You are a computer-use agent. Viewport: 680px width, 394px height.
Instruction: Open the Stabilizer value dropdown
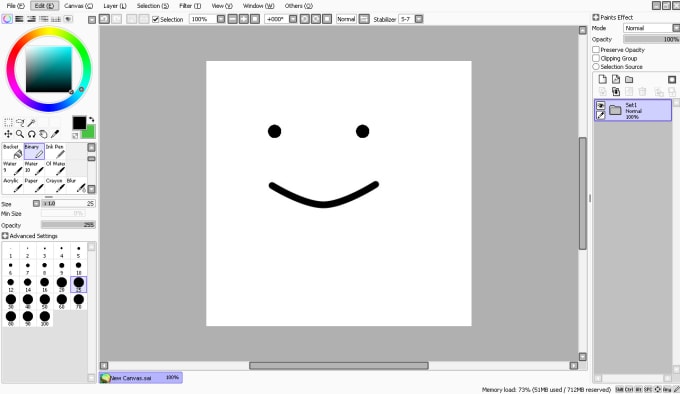coord(419,19)
